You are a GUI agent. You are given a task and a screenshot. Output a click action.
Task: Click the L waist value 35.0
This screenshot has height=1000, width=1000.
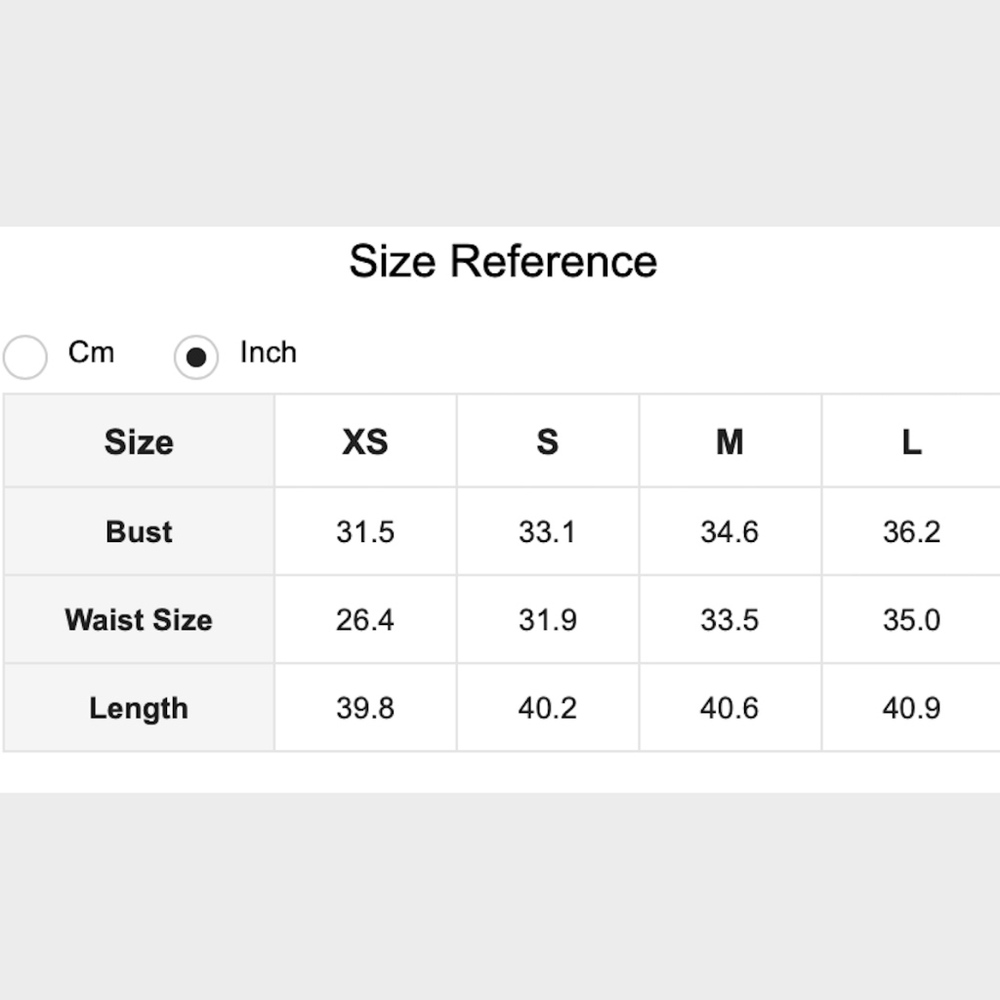click(x=911, y=620)
